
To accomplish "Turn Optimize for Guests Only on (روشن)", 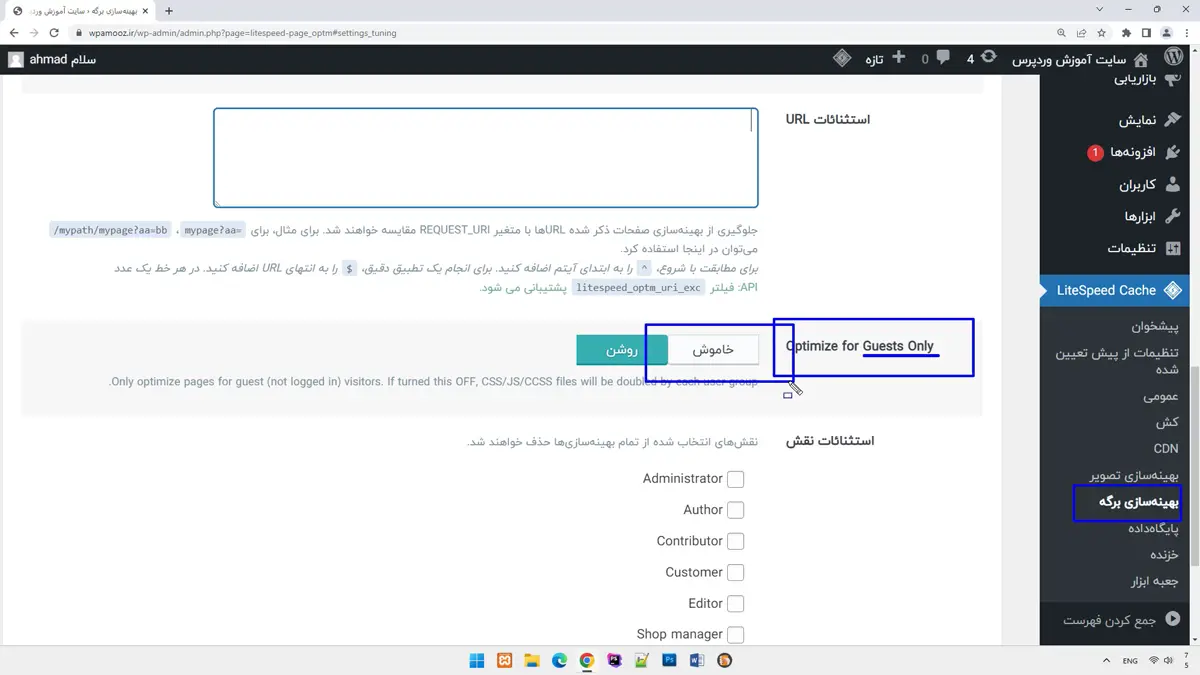I will tap(622, 350).
